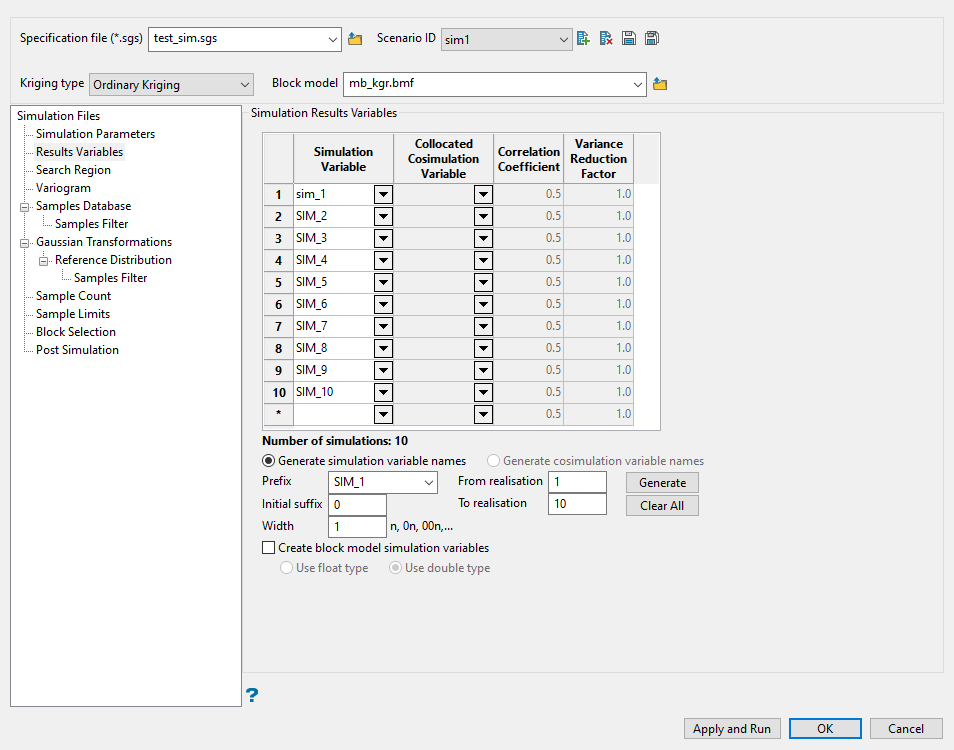Image resolution: width=954 pixels, height=750 pixels.
Task: Create a new scenario
Action: (x=582, y=38)
